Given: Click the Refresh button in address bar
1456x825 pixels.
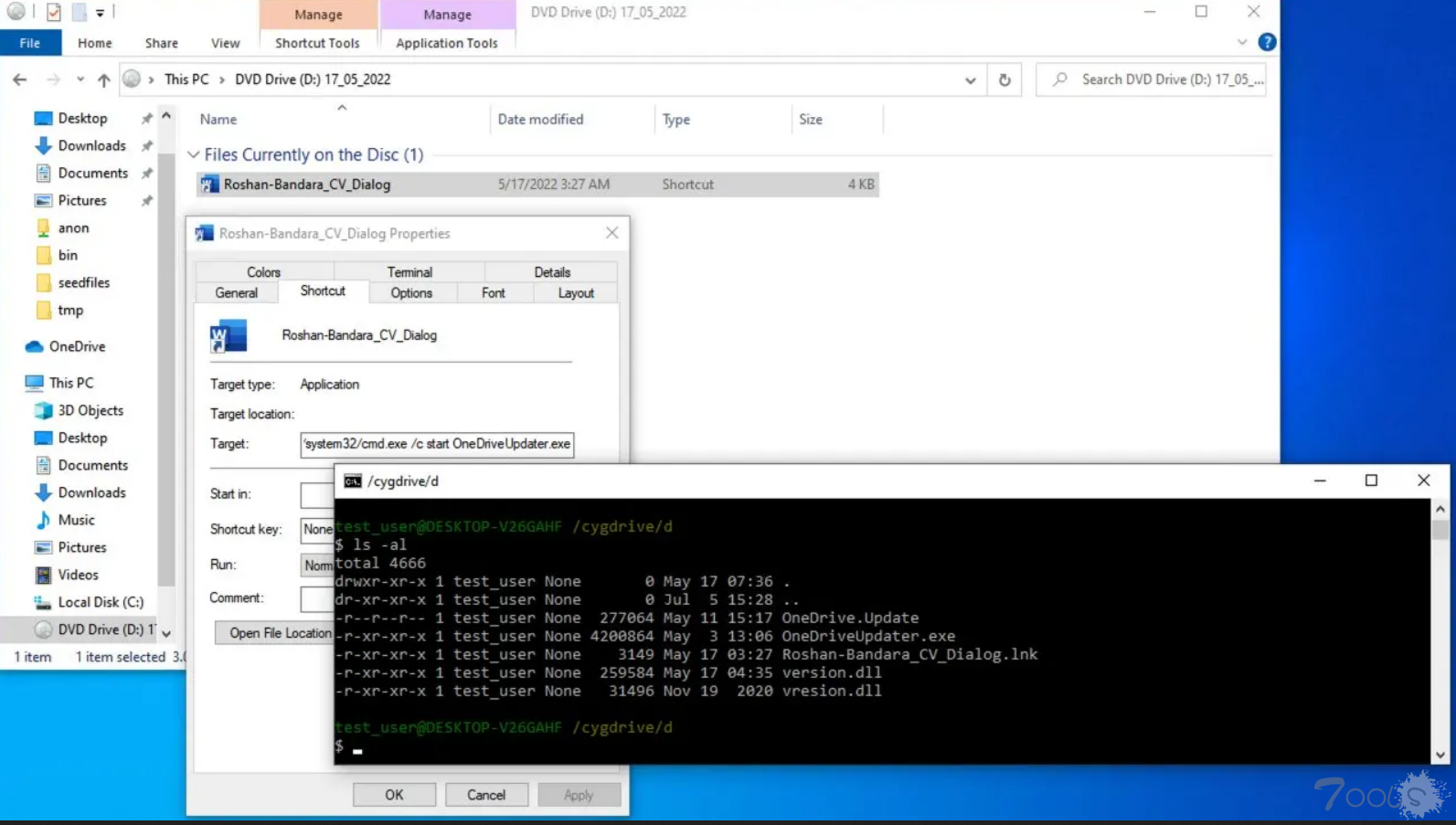Looking at the screenshot, I should 1004,79.
